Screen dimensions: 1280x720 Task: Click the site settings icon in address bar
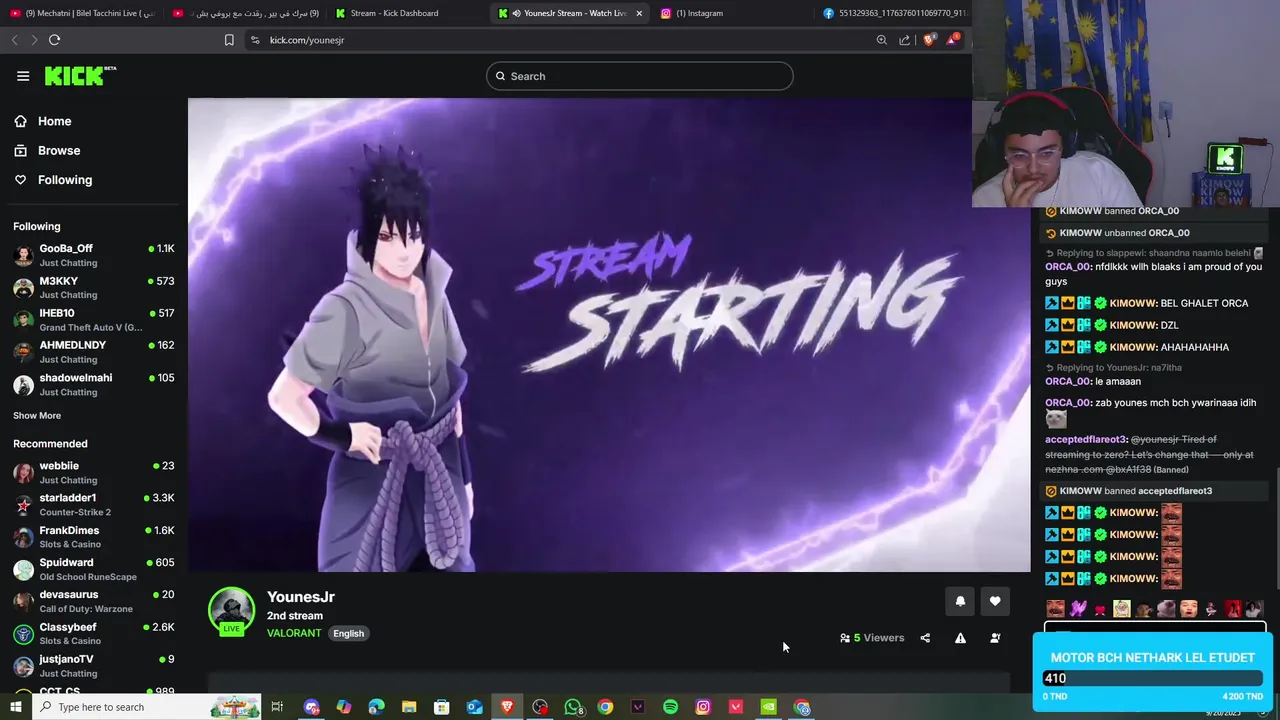coord(255,40)
